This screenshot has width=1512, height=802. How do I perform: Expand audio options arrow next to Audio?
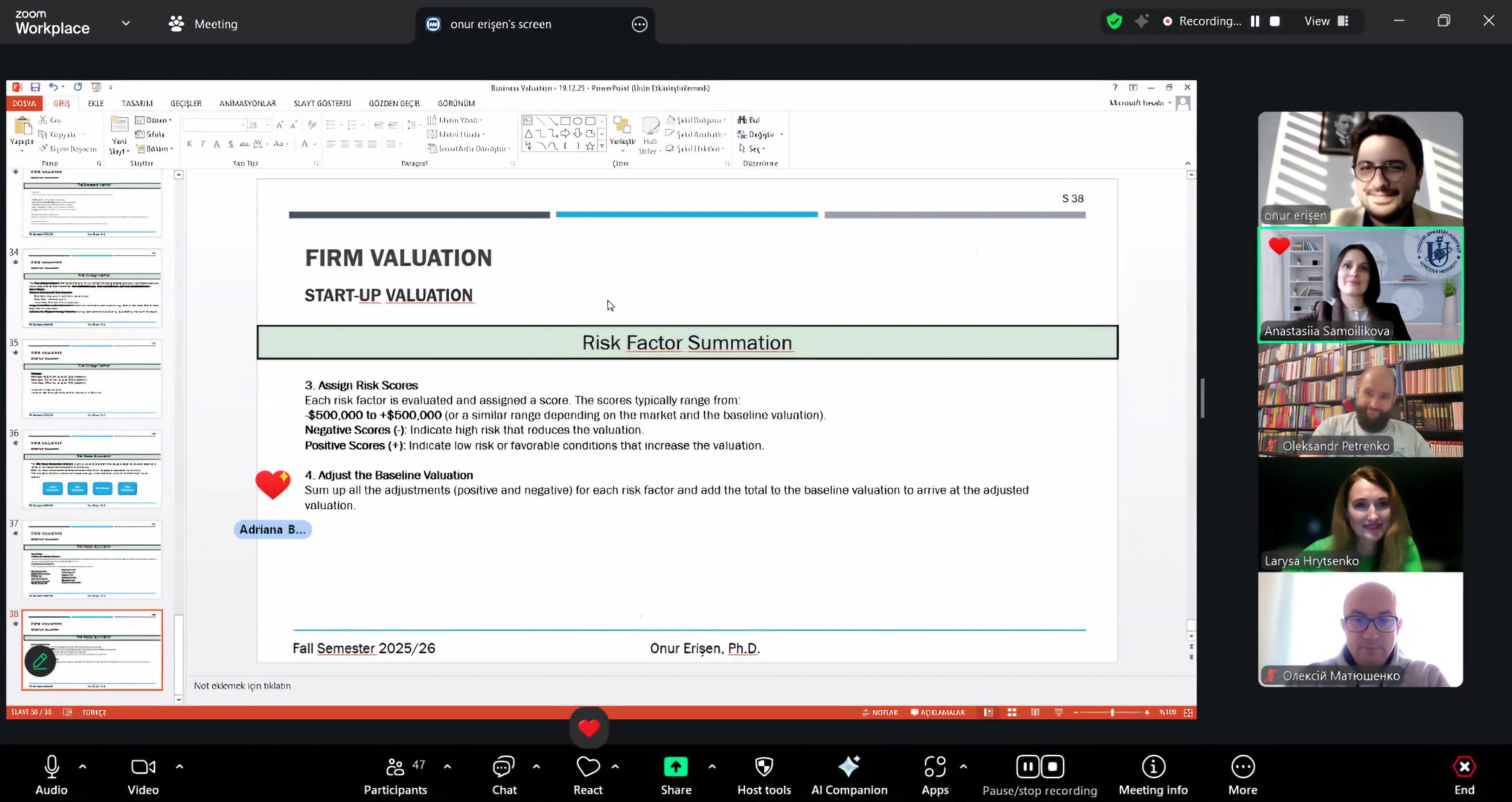(x=83, y=766)
